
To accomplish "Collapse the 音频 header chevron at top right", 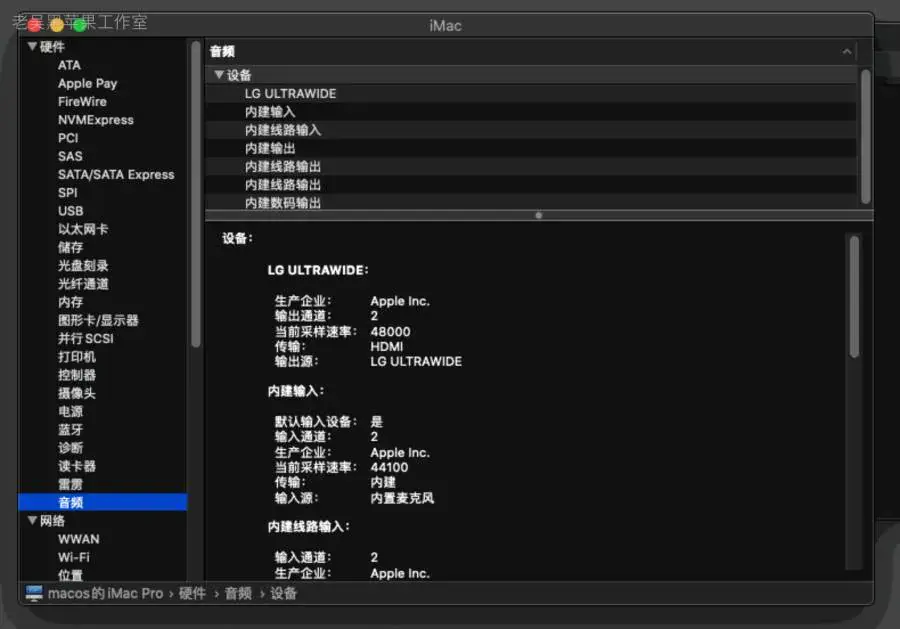I will (847, 52).
